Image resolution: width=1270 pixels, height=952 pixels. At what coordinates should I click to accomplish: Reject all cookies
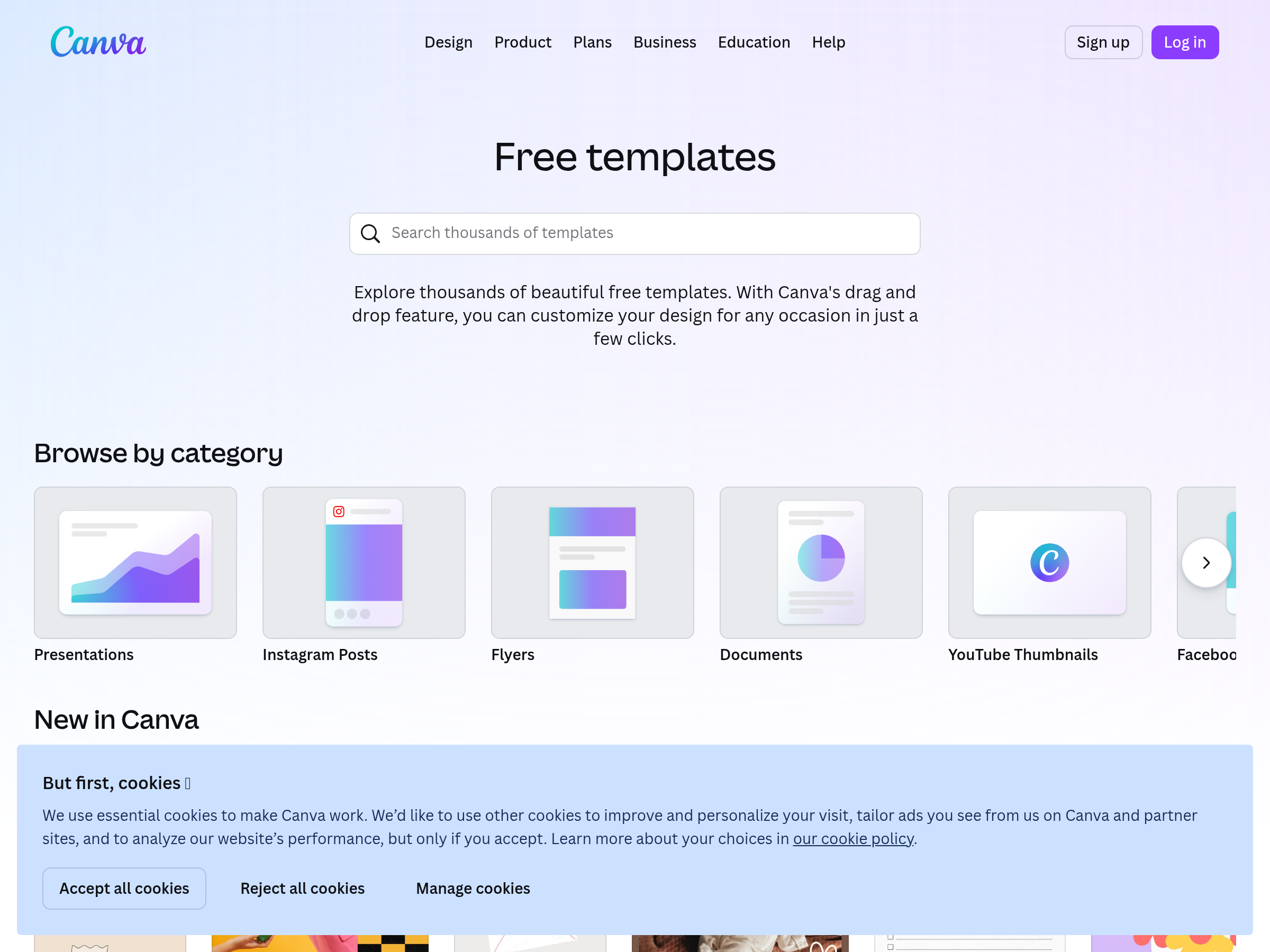point(303,889)
